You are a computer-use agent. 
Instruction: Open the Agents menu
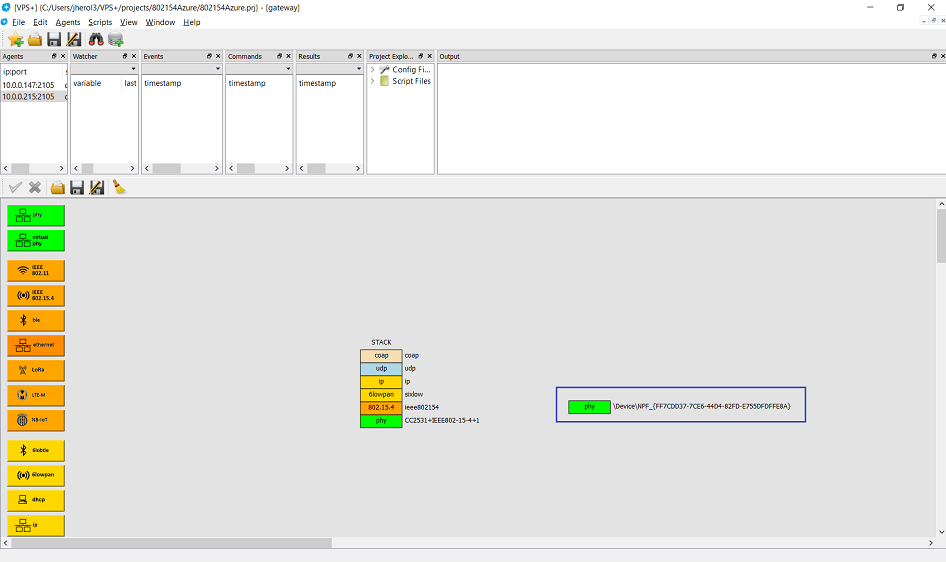point(68,22)
